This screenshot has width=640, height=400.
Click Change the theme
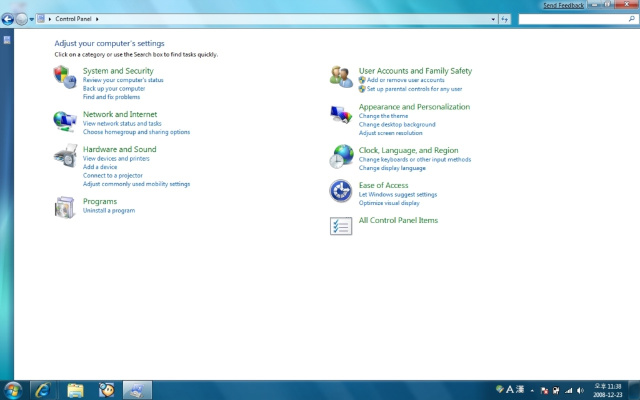383,116
